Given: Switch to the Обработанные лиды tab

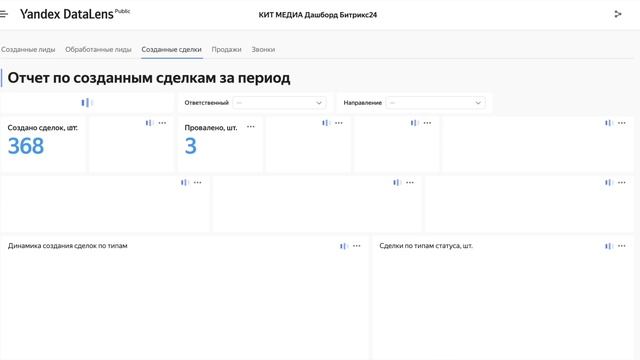Looking at the screenshot, I should click(98, 49).
